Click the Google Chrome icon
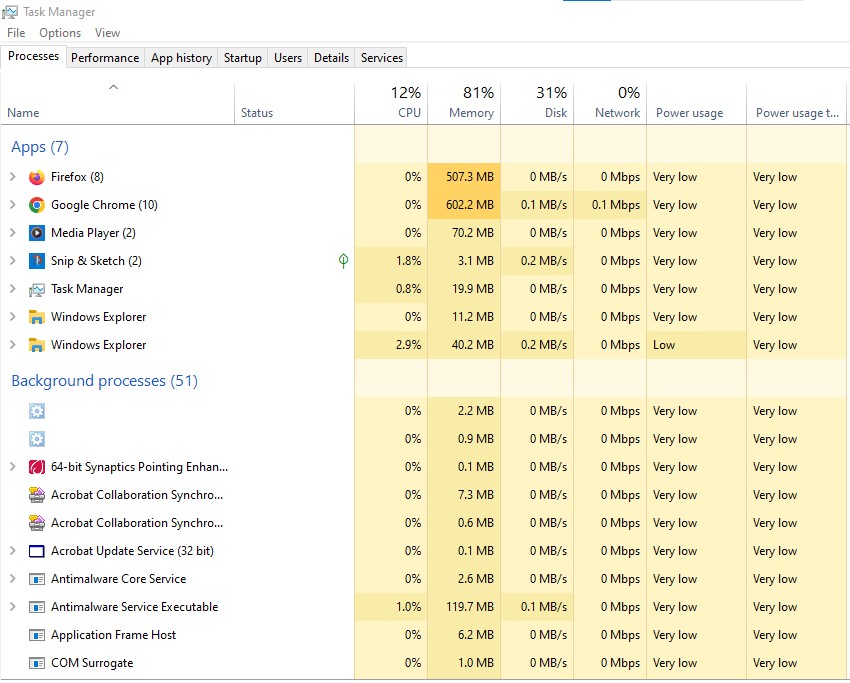The height and width of the screenshot is (683, 850). pos(36,205)
